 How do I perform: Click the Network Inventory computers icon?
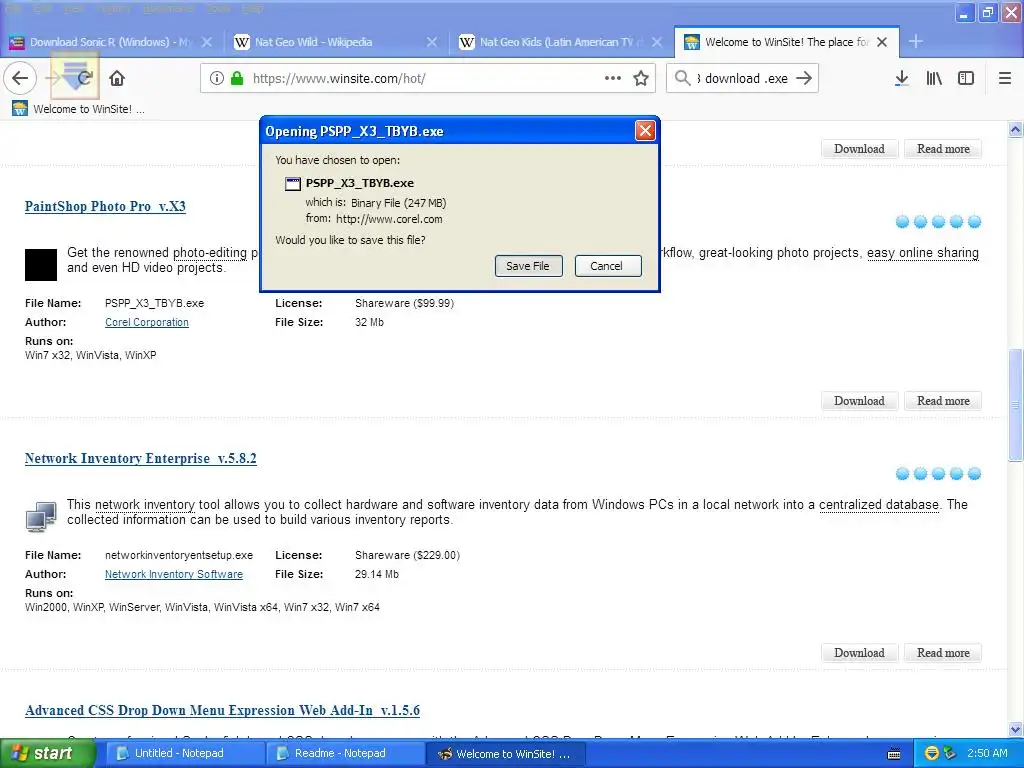tap(40, 516)
